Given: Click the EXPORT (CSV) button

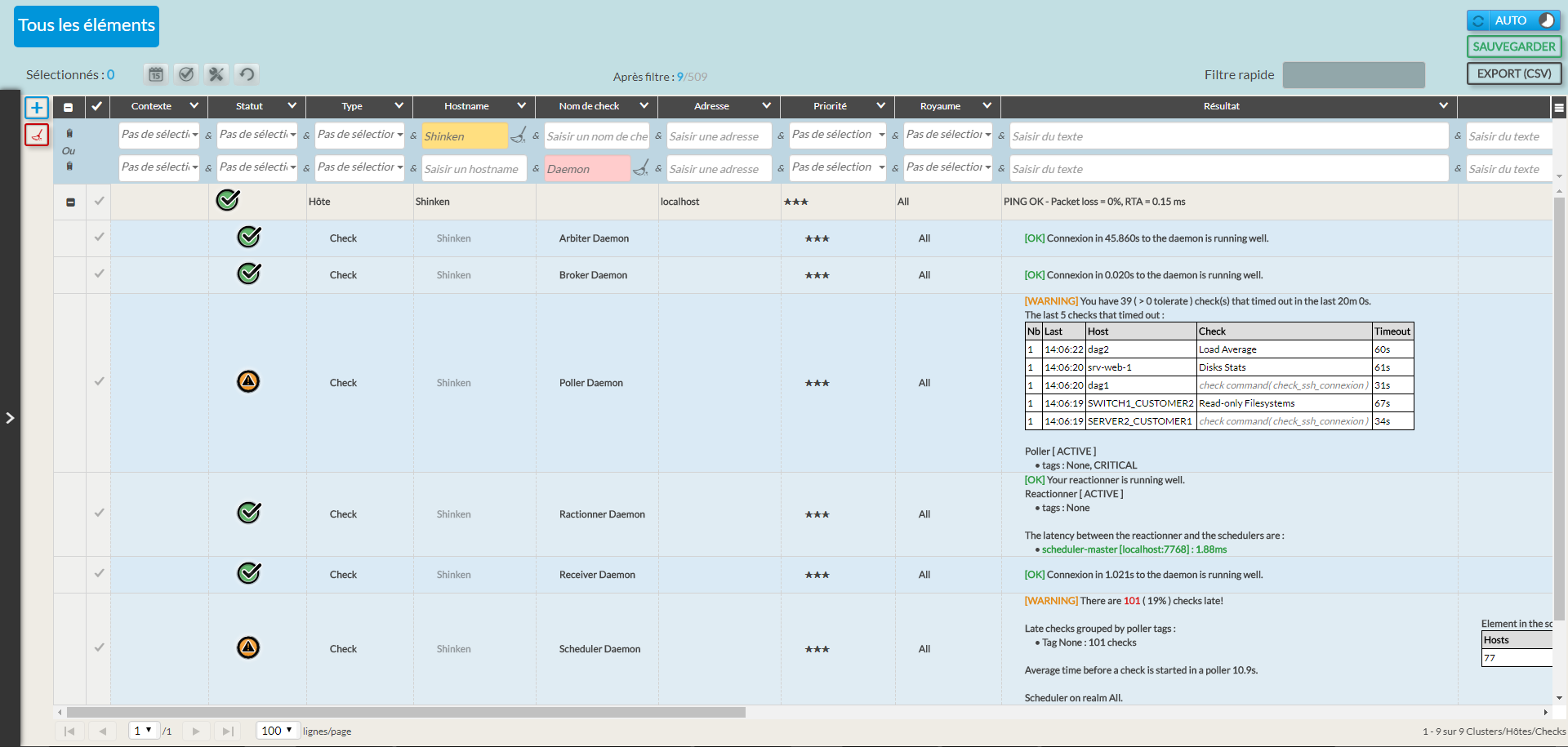Looking at the screenshot, I should click(1513, 73).
